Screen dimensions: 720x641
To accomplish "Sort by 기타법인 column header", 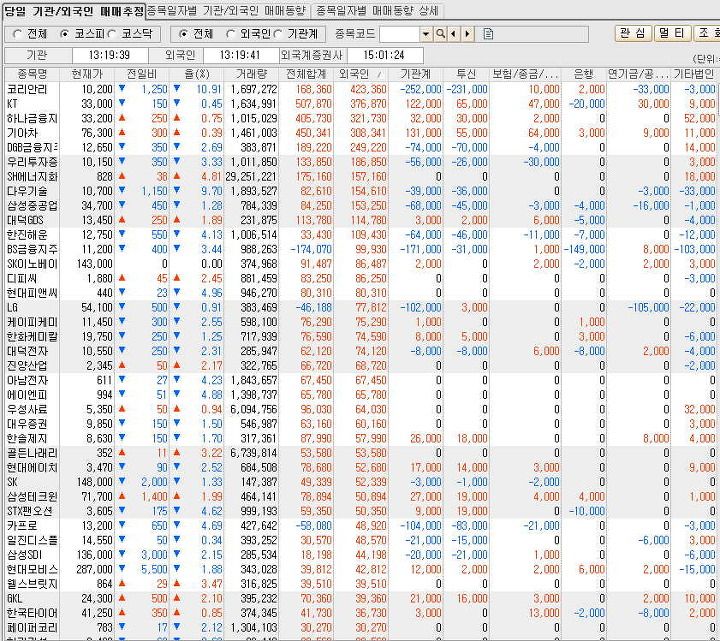I will tap(694, 74).
